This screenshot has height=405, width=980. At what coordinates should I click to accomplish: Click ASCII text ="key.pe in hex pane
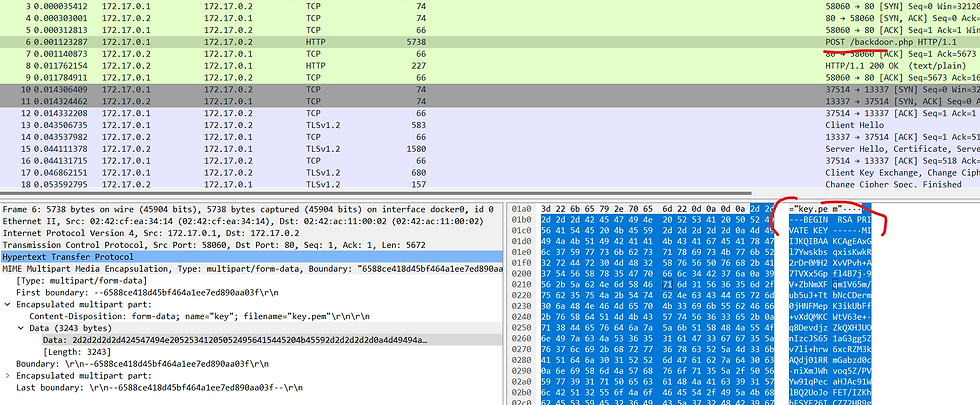pos(810,209)
